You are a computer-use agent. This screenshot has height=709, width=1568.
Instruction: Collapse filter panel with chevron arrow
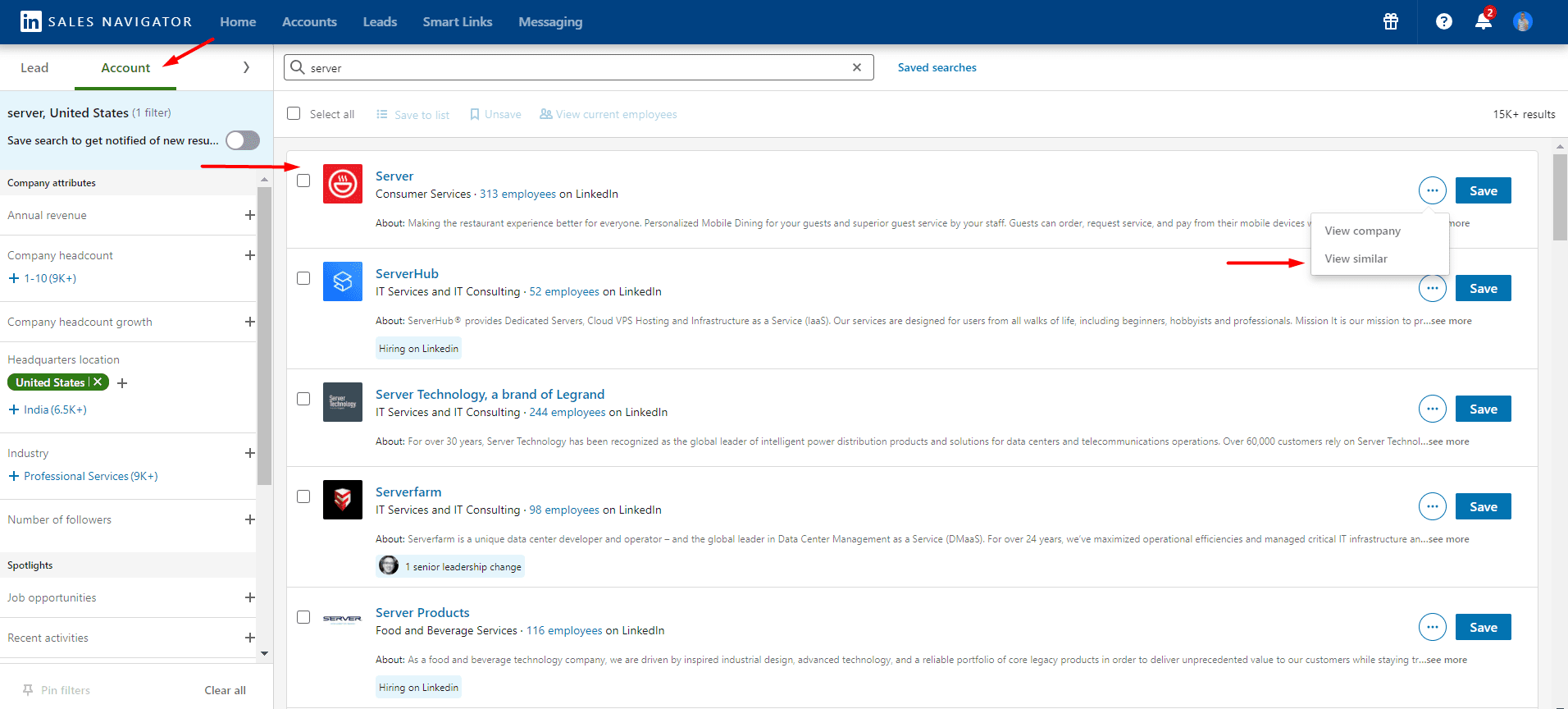point(246,67)
